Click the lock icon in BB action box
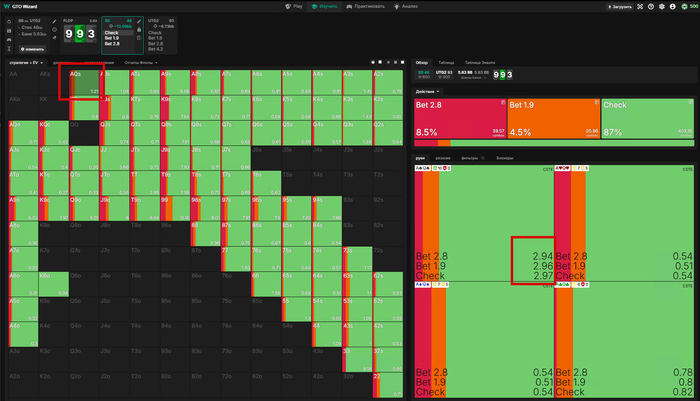Viewport: 700px width, 401px height. tap(139, 29)
